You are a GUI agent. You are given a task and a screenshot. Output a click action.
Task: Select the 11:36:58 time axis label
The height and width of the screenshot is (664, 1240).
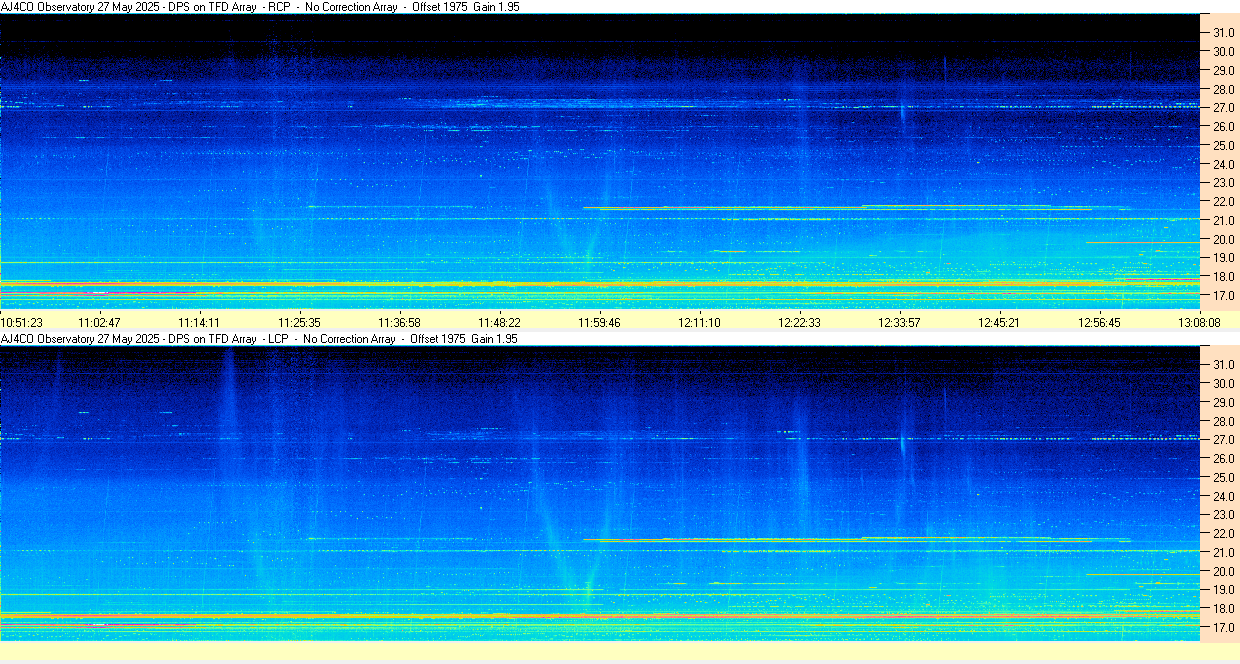click(399, 322)
